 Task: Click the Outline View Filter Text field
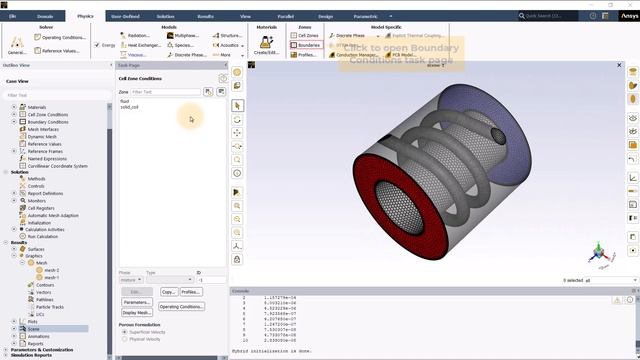[56, 95]
